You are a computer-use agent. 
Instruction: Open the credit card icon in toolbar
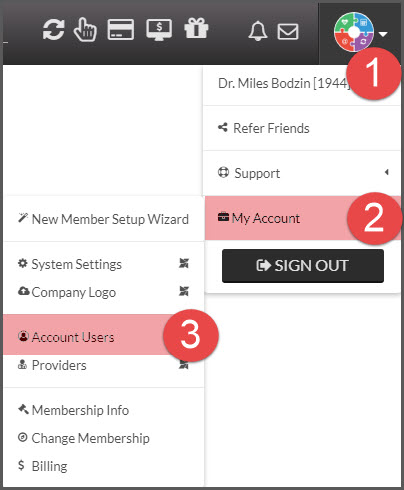coord(121,30)
